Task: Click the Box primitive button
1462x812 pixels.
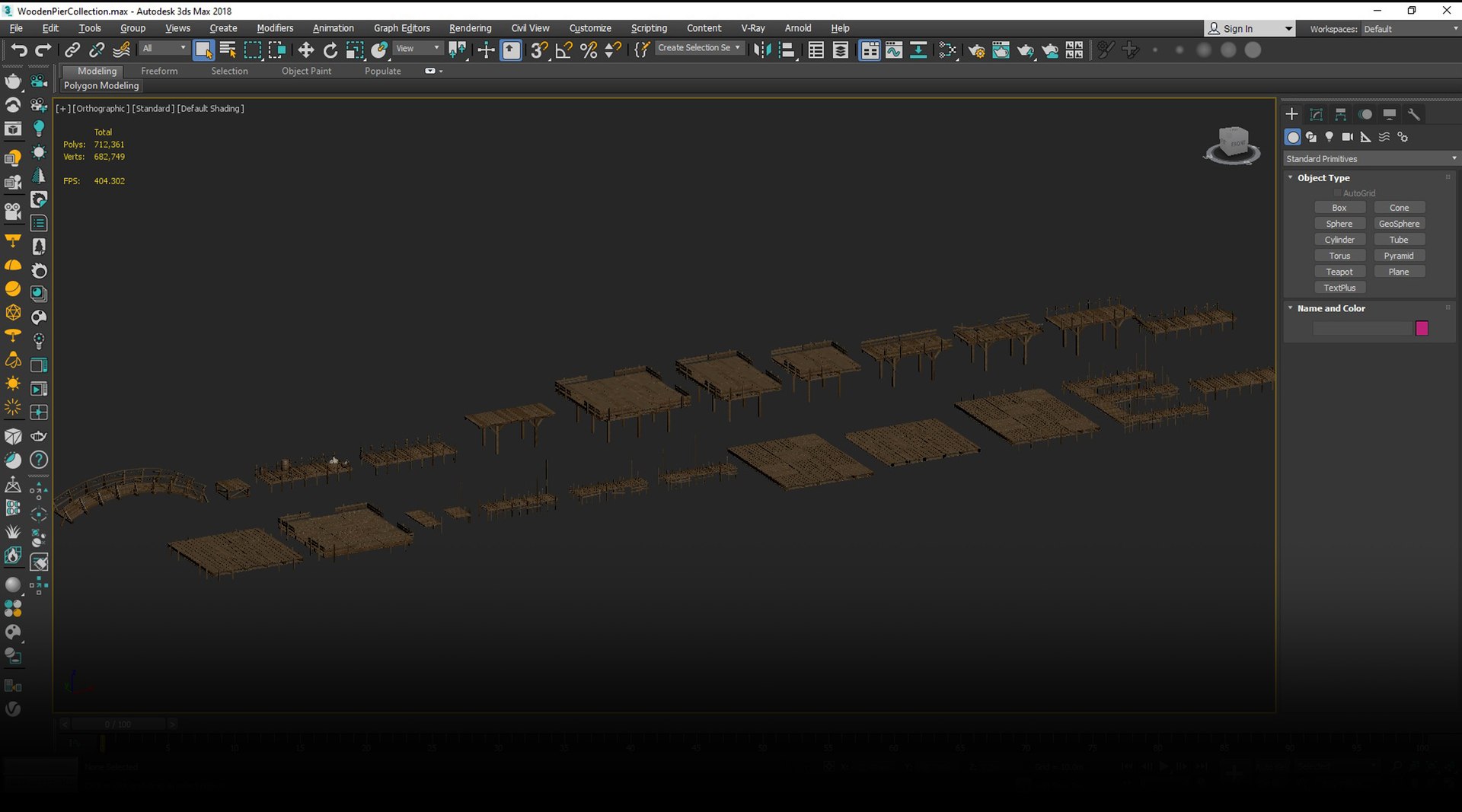Action: pos(1339,208)
